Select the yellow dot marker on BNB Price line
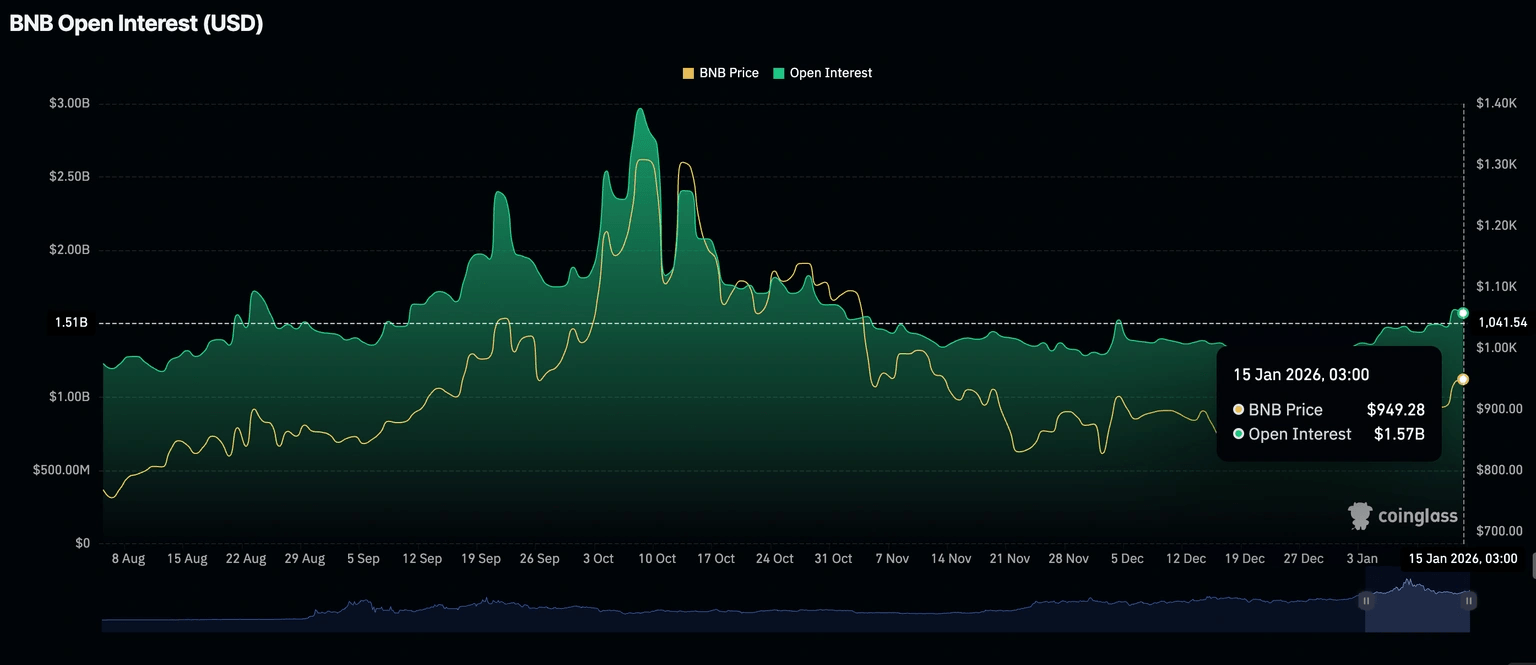 tap(1463, 379)
